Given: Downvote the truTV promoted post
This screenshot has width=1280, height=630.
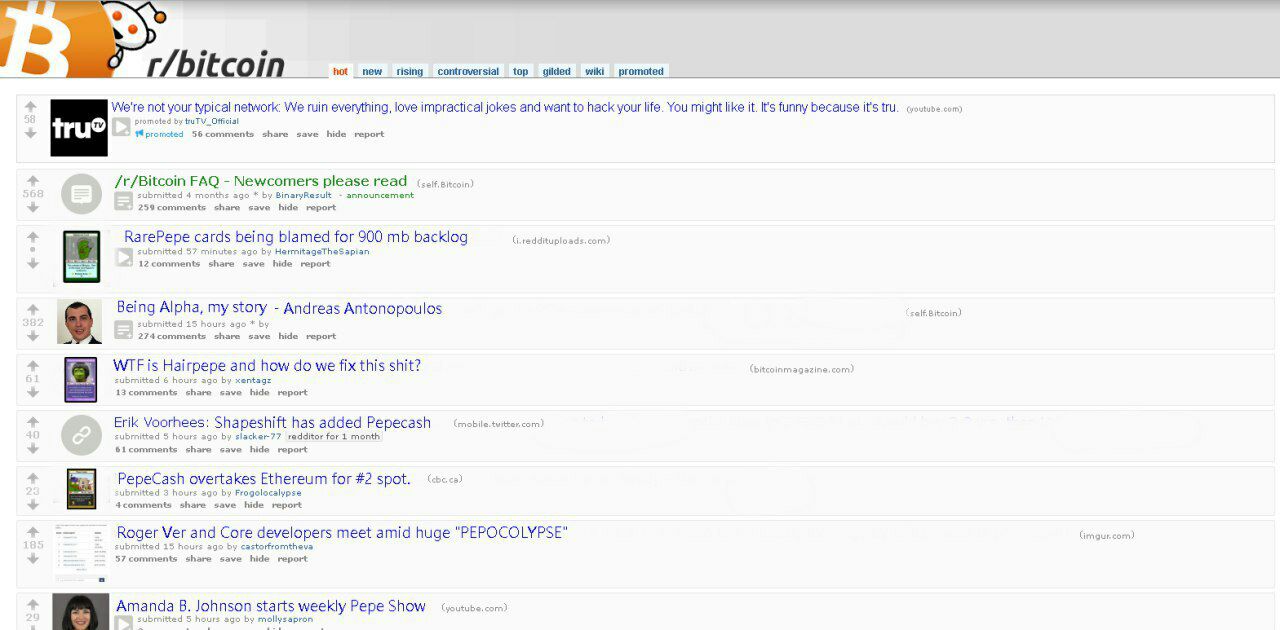Looking at the screenshot, I should click(30, 133).
